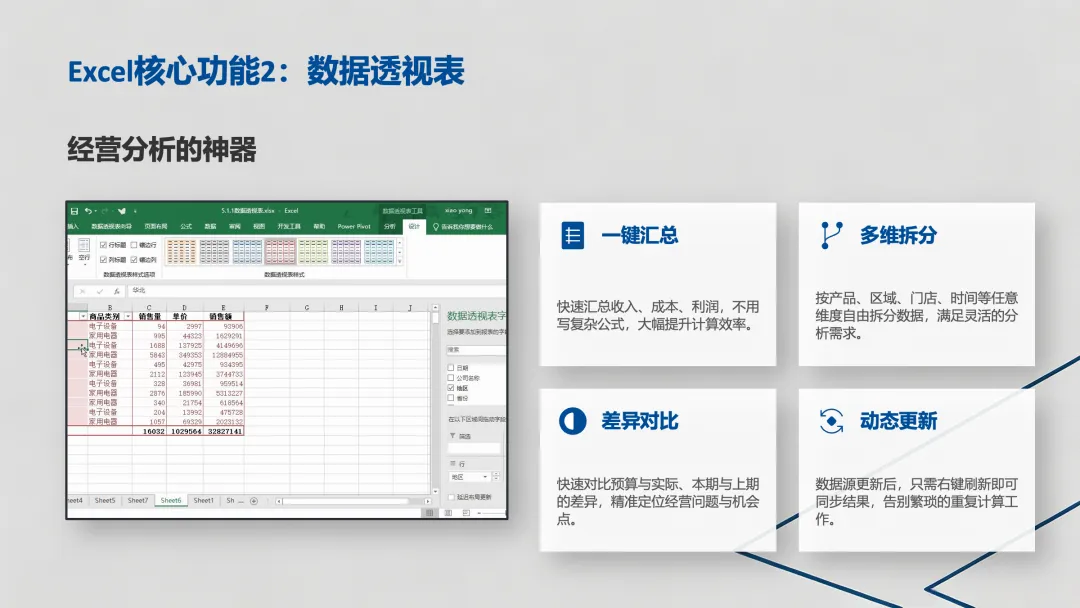This screenshot has width=1080, height=608.
Task: Toggle the 列标题 checkbox
Action: click(103, 260)
